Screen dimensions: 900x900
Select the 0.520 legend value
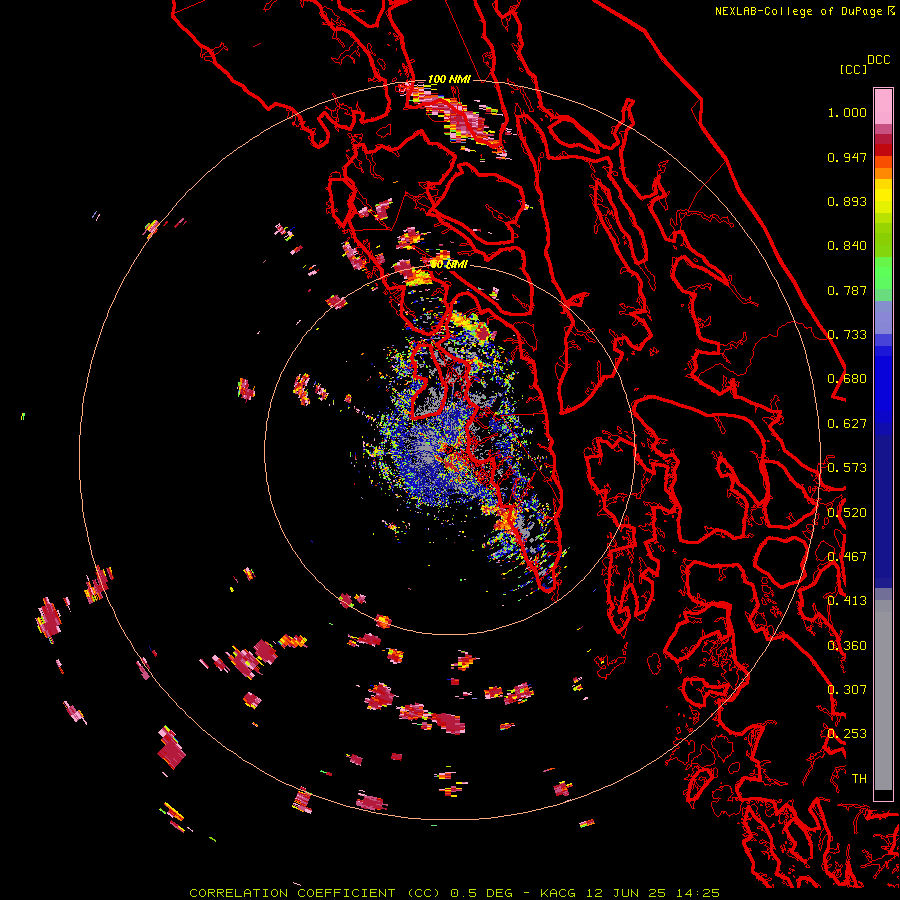[847, 513]
